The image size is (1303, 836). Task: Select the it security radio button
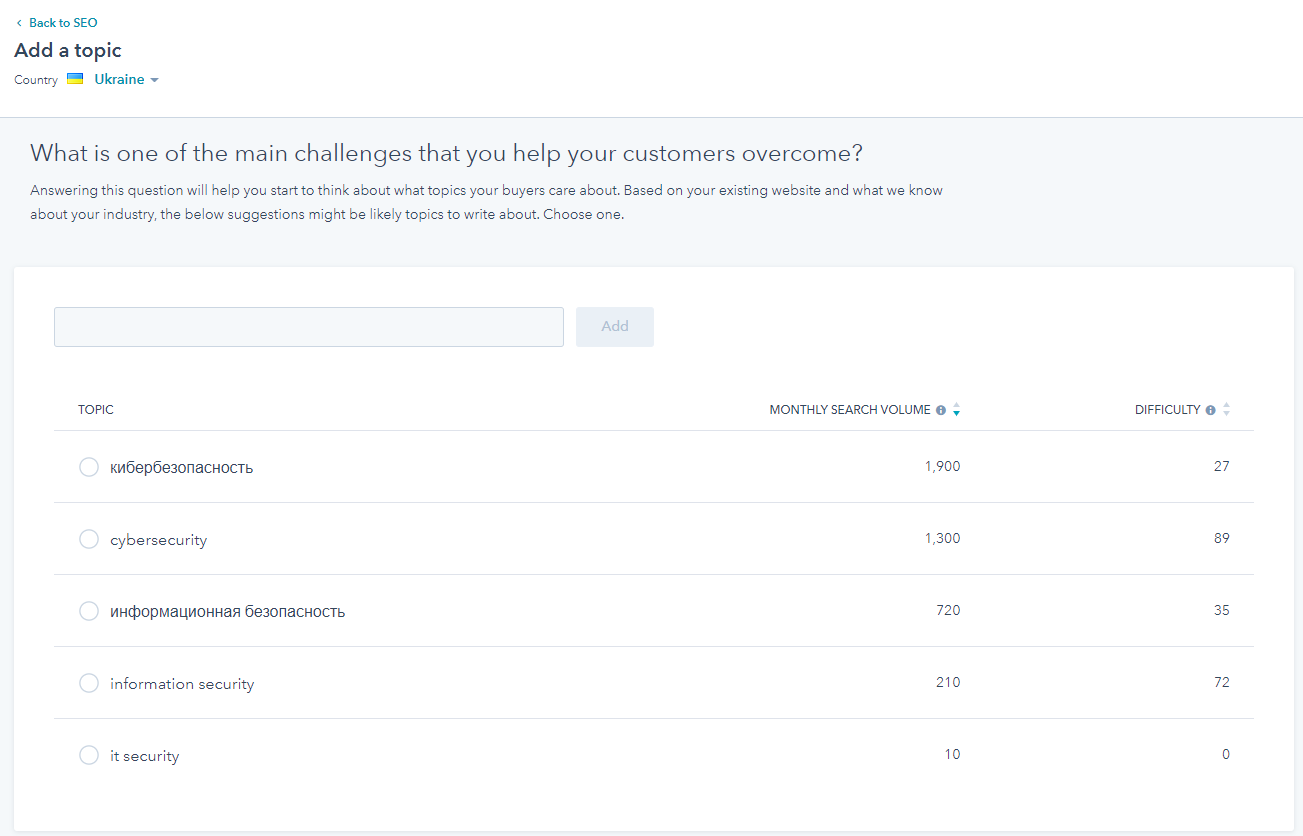89,755
